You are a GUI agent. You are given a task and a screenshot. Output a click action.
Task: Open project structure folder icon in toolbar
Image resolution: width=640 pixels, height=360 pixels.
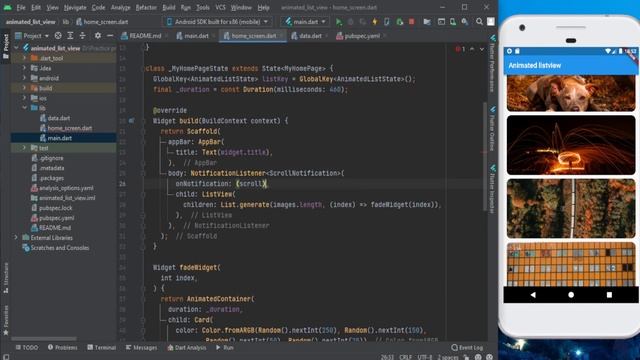coord(427,22)
